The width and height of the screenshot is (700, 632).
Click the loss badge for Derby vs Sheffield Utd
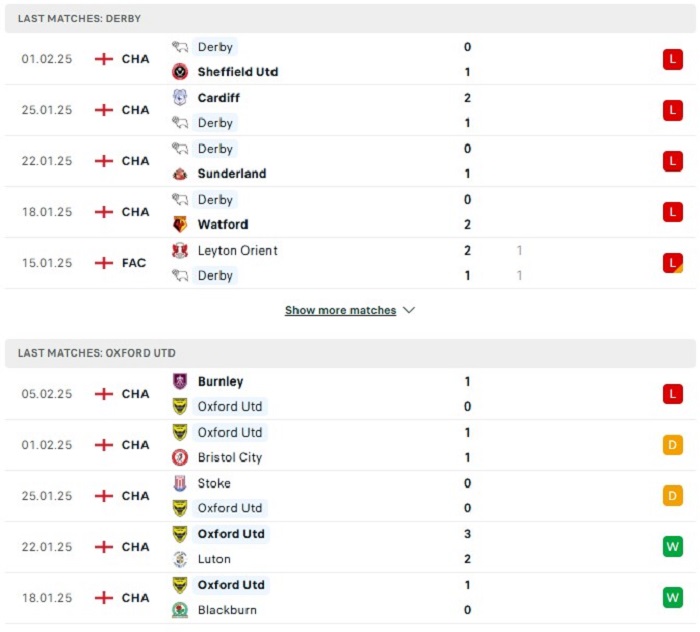(673, 59)
